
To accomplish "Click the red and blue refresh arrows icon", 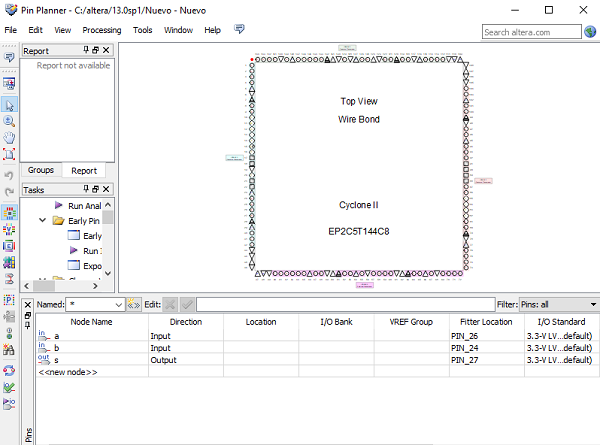I will tap(9, 370).
